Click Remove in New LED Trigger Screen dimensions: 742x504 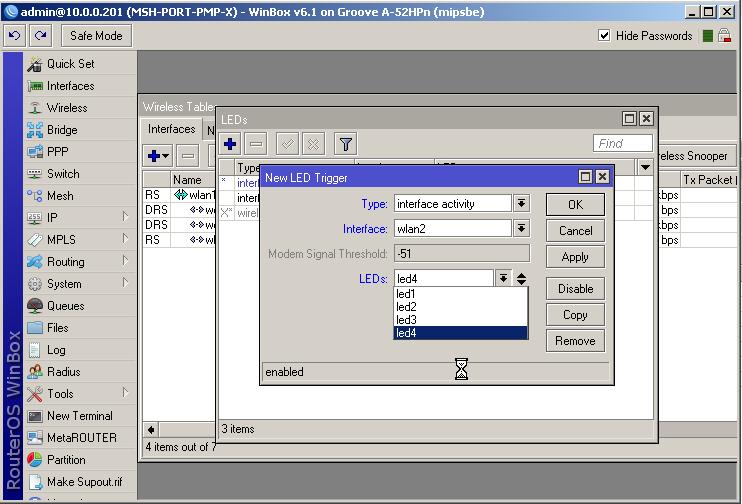point(575,341)
